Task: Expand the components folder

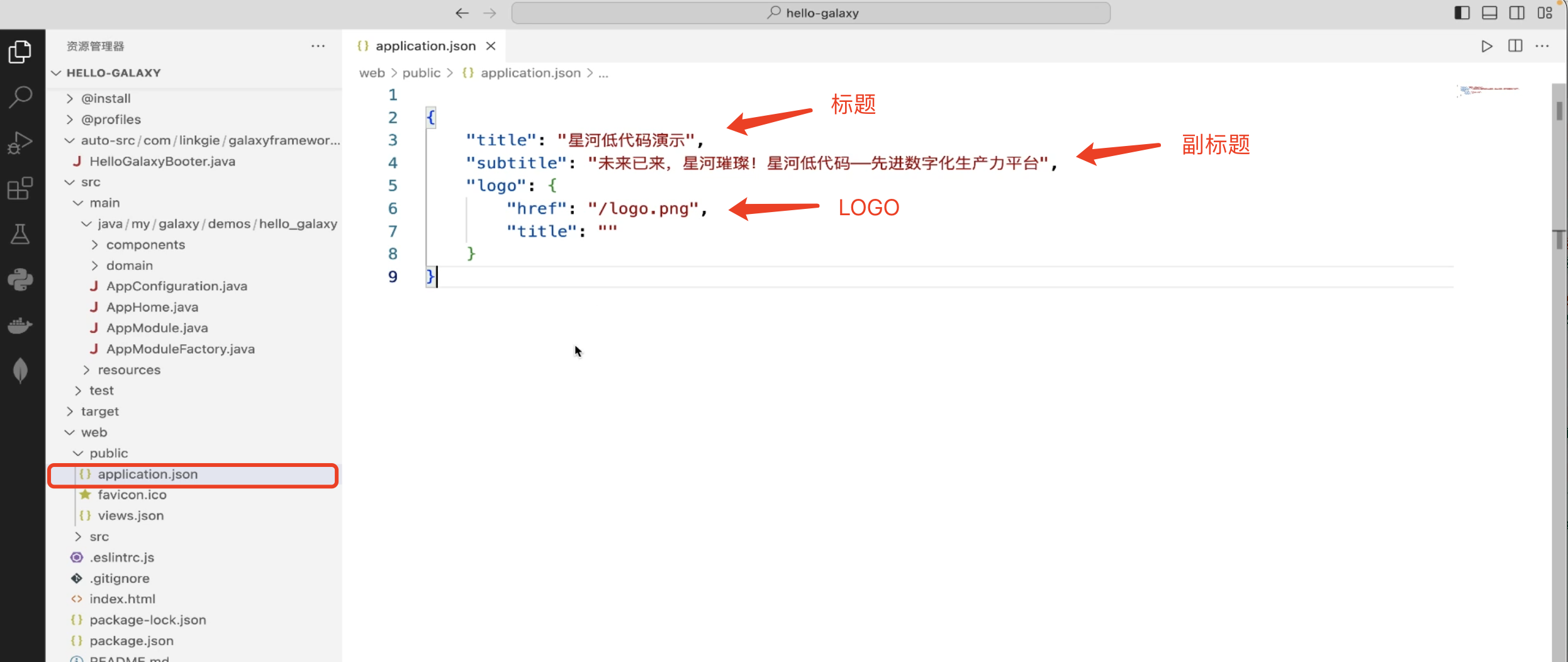Action: pyautogui.click(x=194, y=245)
